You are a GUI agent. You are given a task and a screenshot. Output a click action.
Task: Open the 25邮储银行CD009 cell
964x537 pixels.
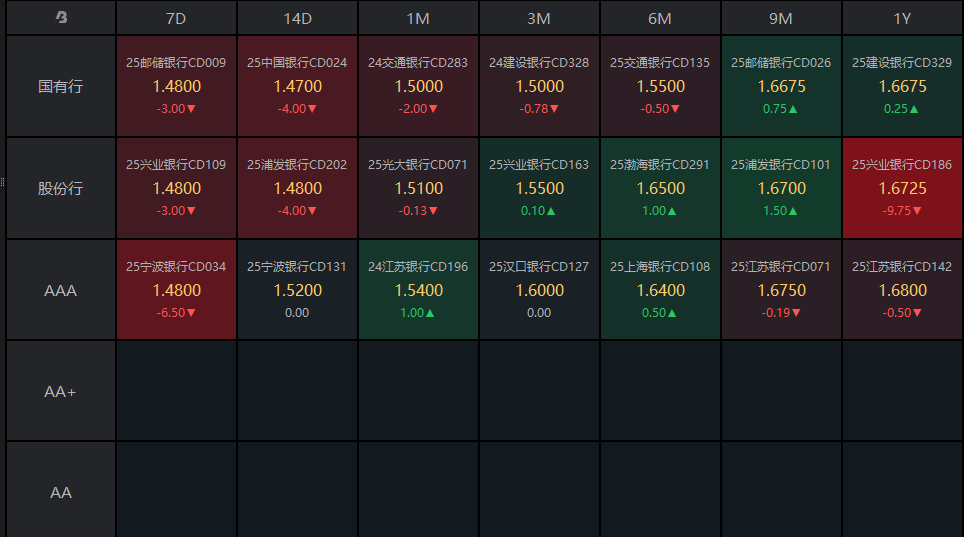[176, 86]
